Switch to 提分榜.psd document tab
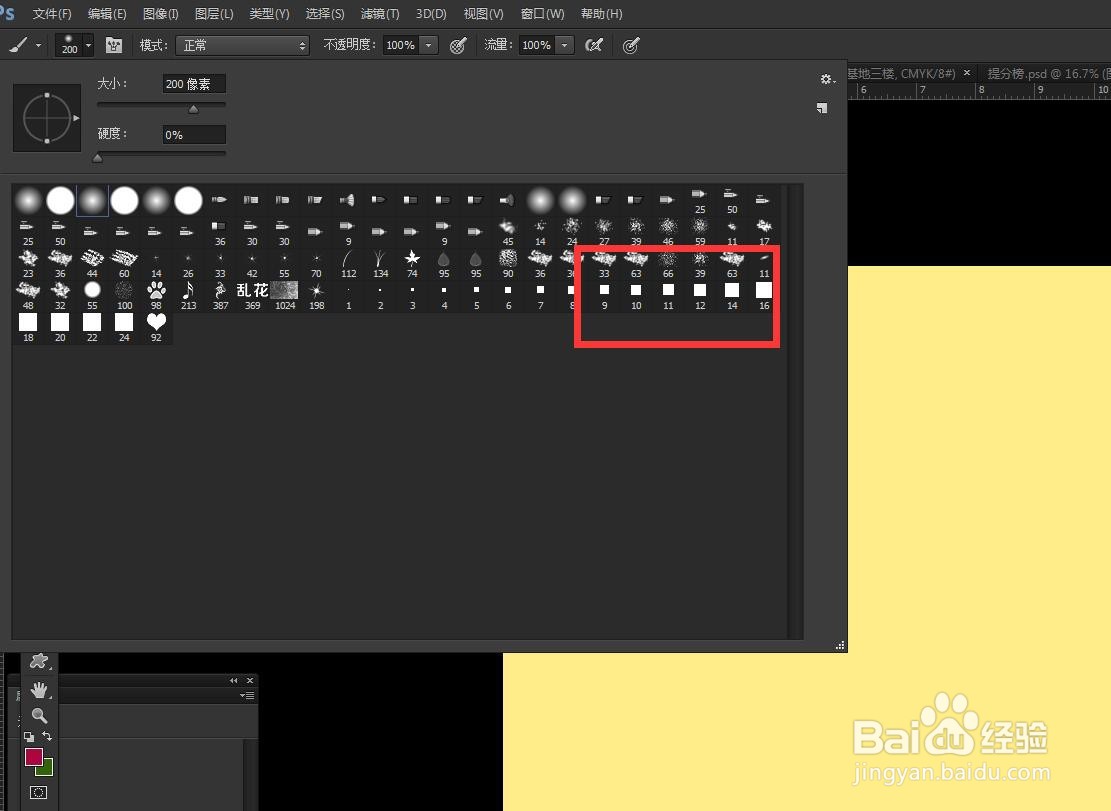The width and height of the screenshot is (1111, 811). 1048,73
